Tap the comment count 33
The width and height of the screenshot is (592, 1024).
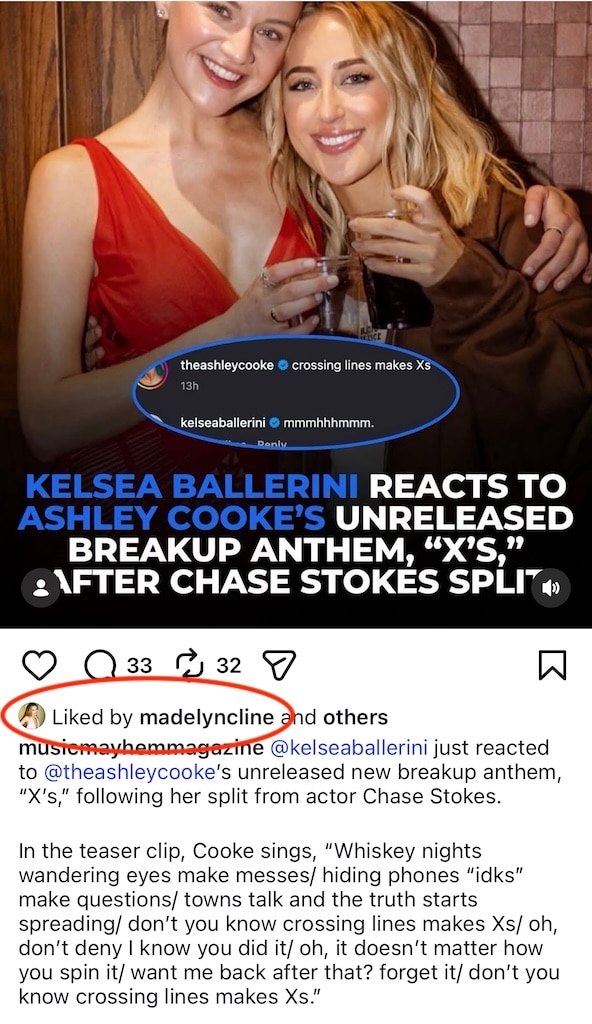pyautogui.click(x=139, y=665)
